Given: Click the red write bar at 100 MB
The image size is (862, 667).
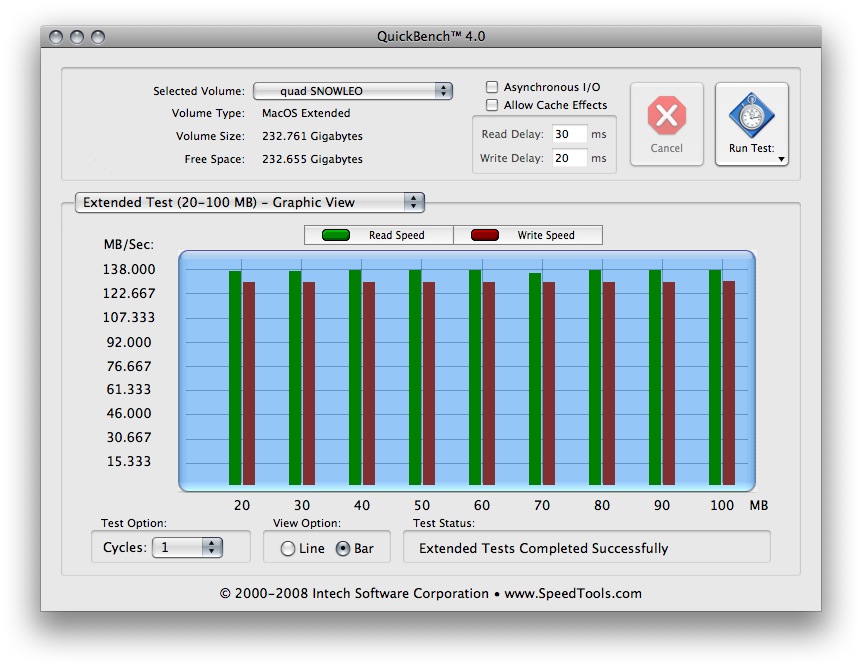Looking at the screenshot, I should [729, 383].
